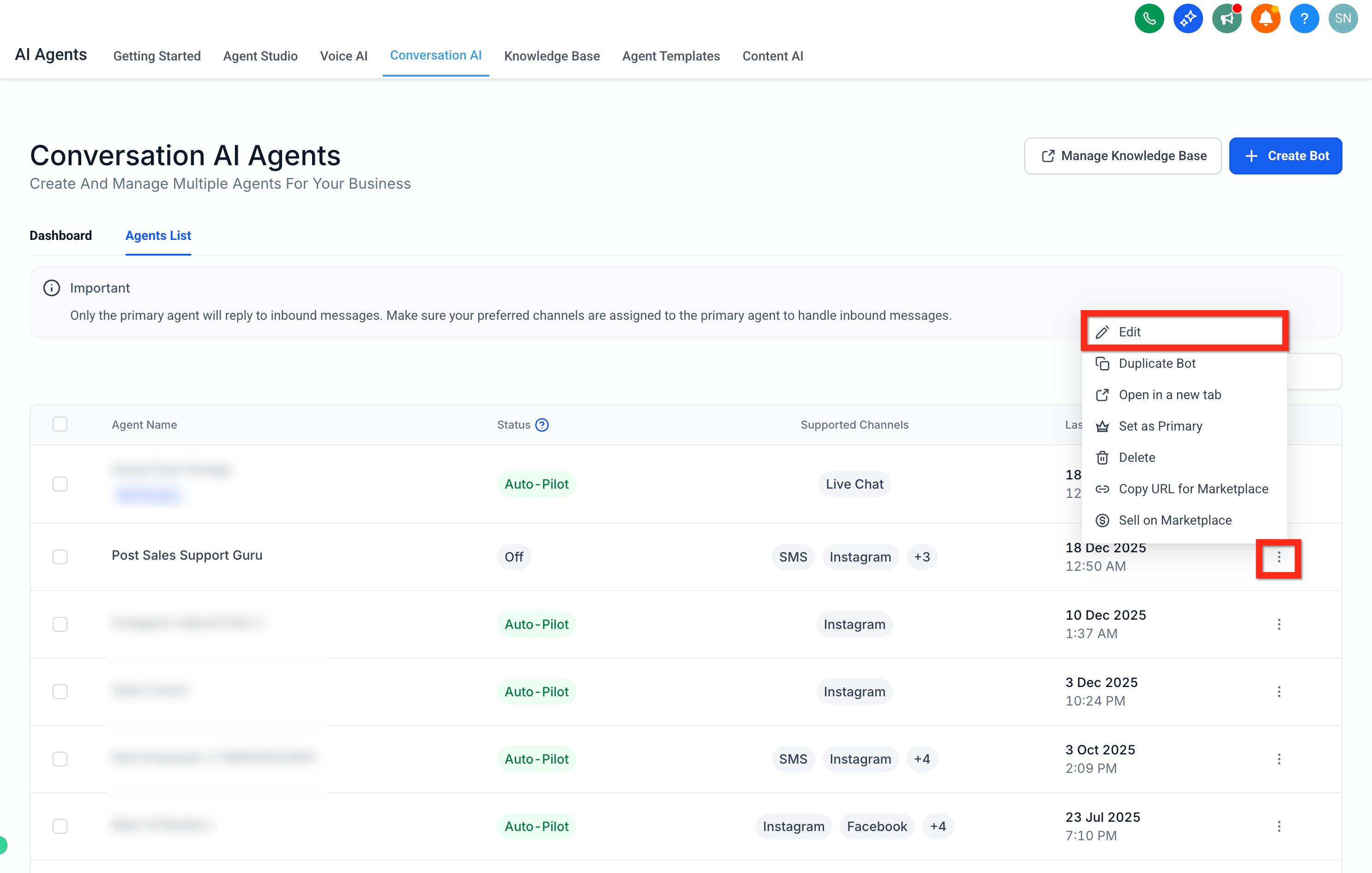Screen dimensions: 1372x873
Task: Switch to the Content AI tab
Action: tap(772, 56)
